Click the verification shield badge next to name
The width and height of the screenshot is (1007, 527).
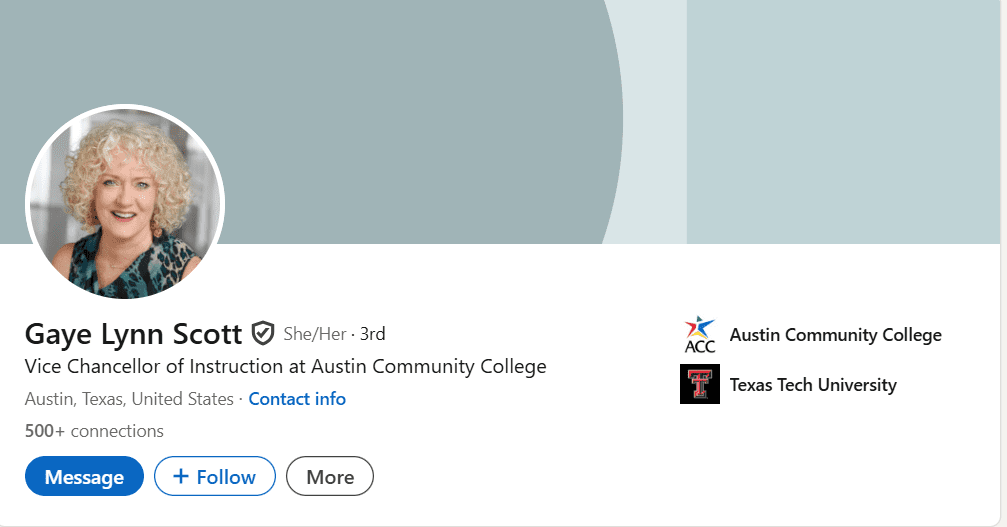pyautogui.click(x=263, y=333)
